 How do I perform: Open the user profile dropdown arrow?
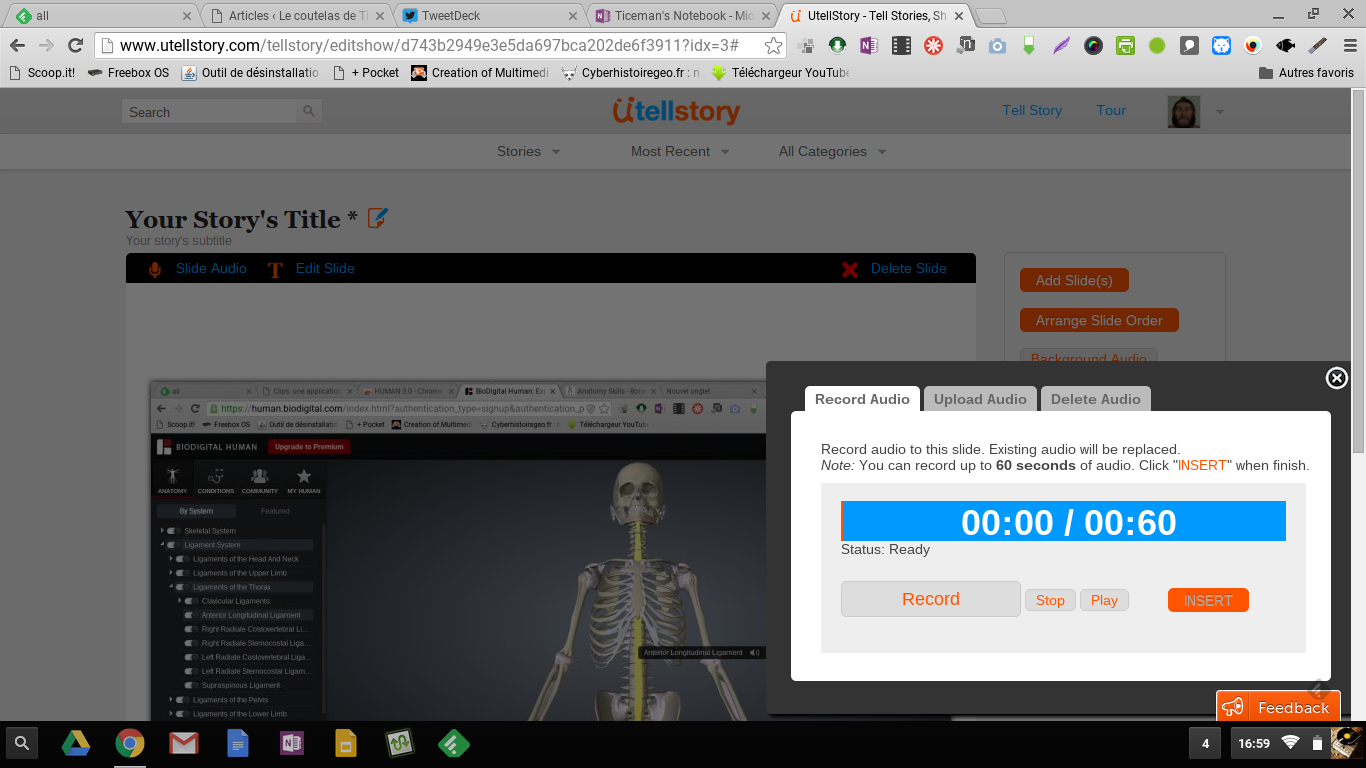coord(1219,112)
